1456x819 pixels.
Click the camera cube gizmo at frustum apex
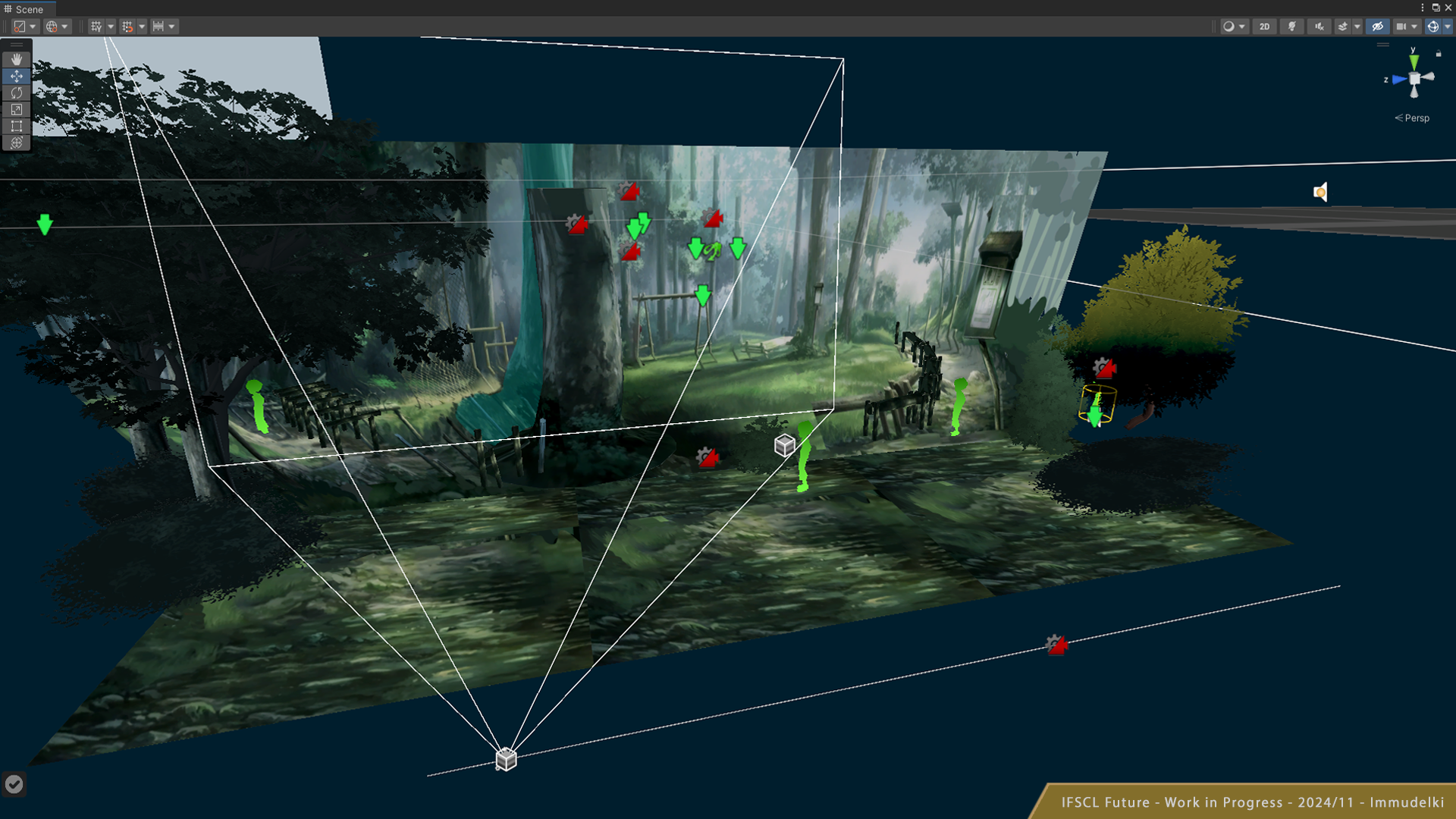click(506, 758)
